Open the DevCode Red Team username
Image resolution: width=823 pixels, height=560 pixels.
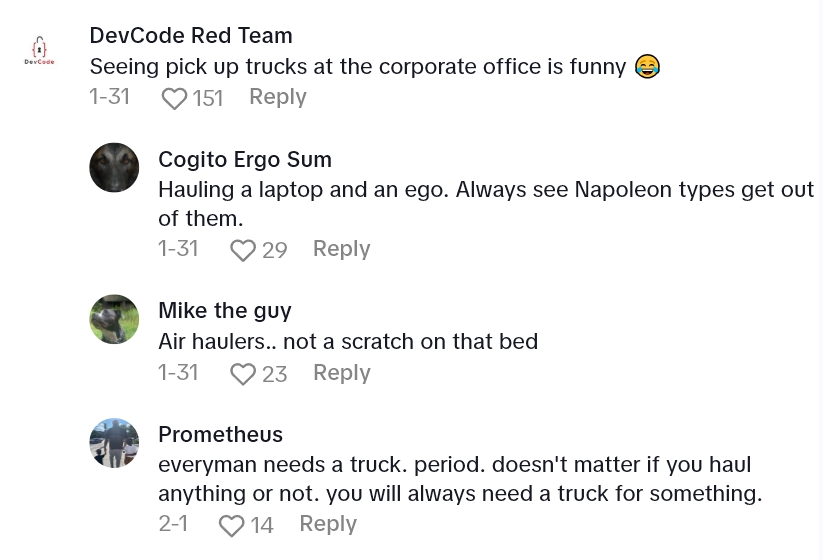click(x=191, y=35)
